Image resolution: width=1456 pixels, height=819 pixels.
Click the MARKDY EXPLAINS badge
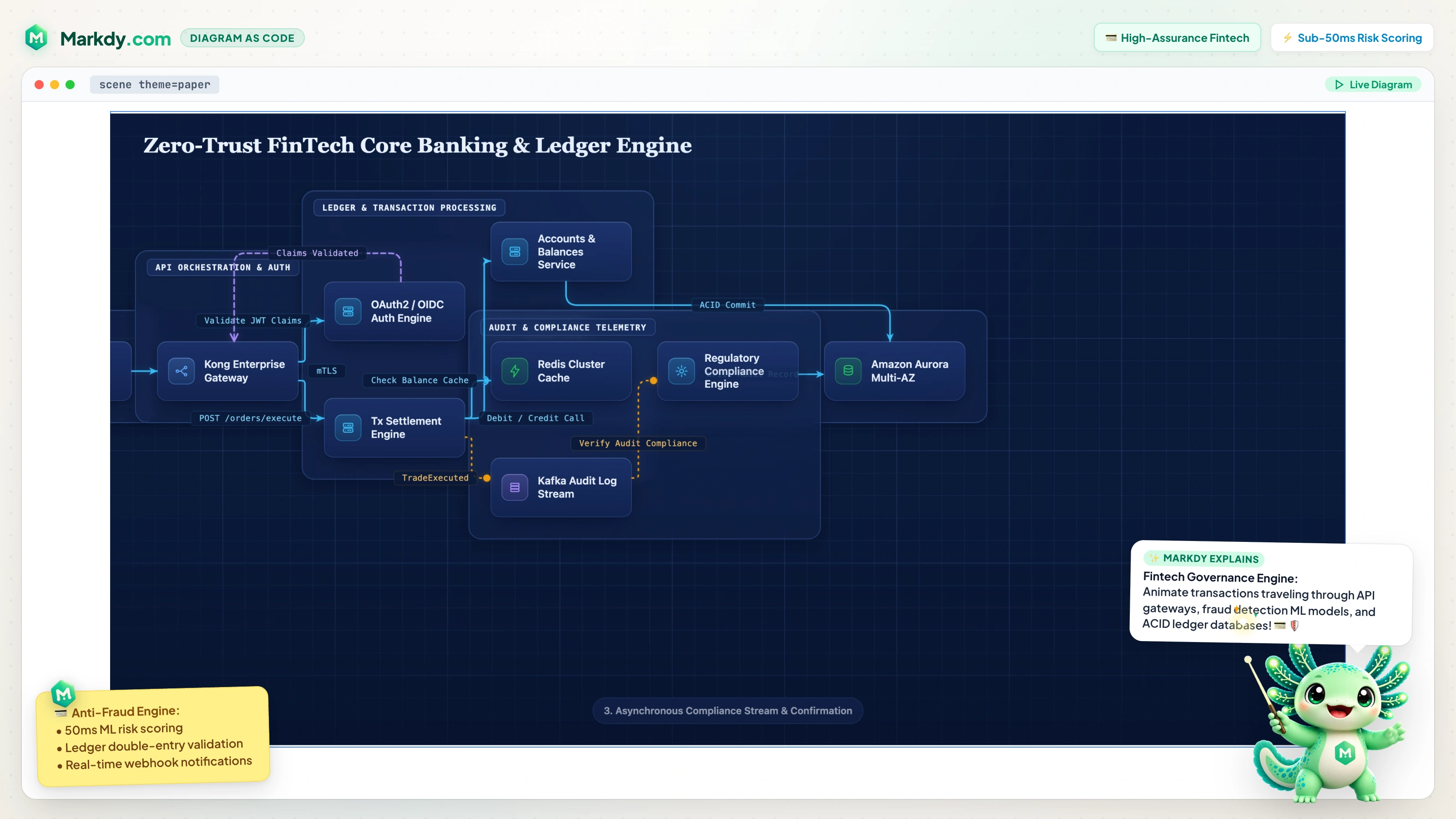[1204, 558]
